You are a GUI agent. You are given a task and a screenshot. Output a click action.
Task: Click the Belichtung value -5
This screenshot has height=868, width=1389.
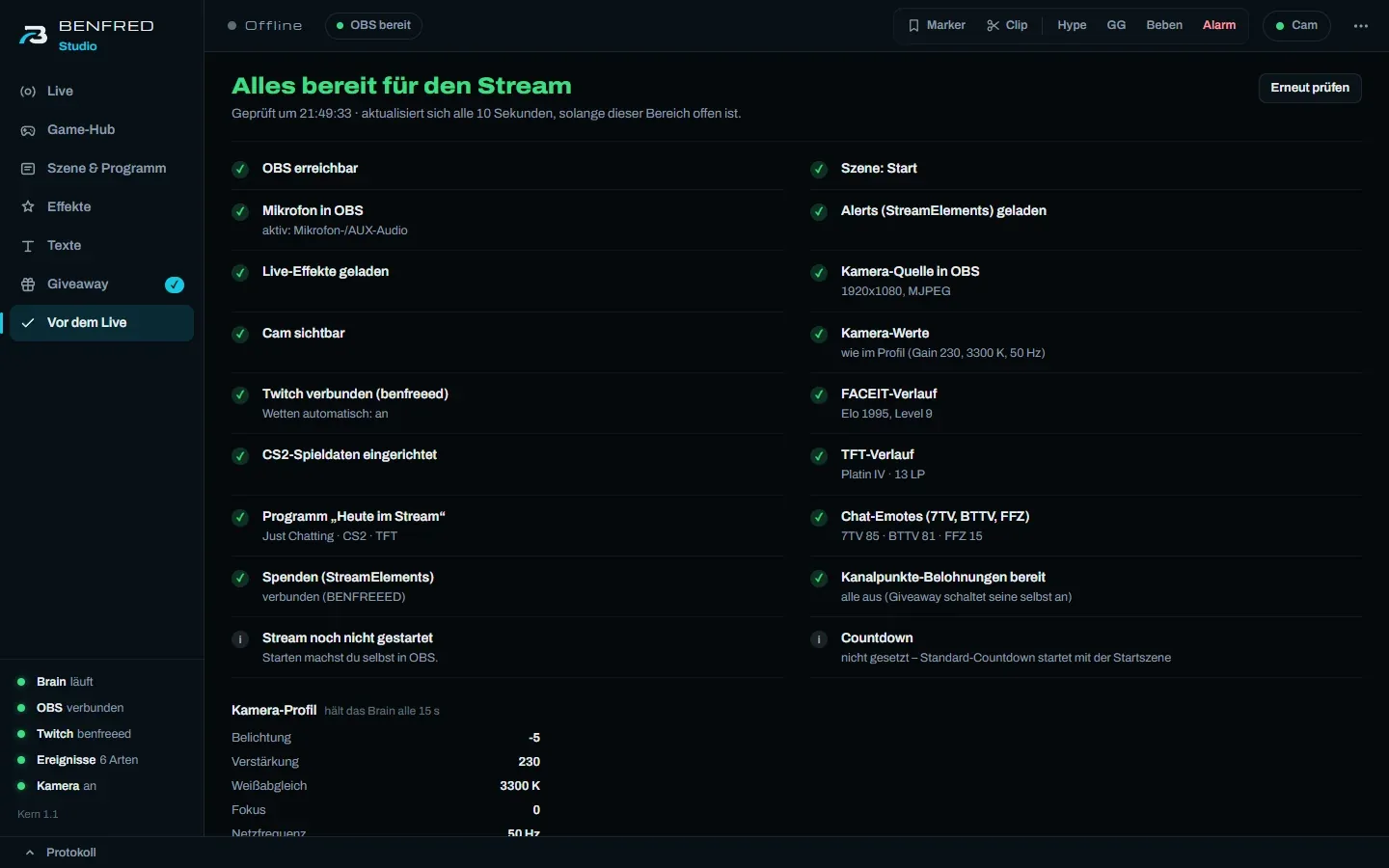534,738
